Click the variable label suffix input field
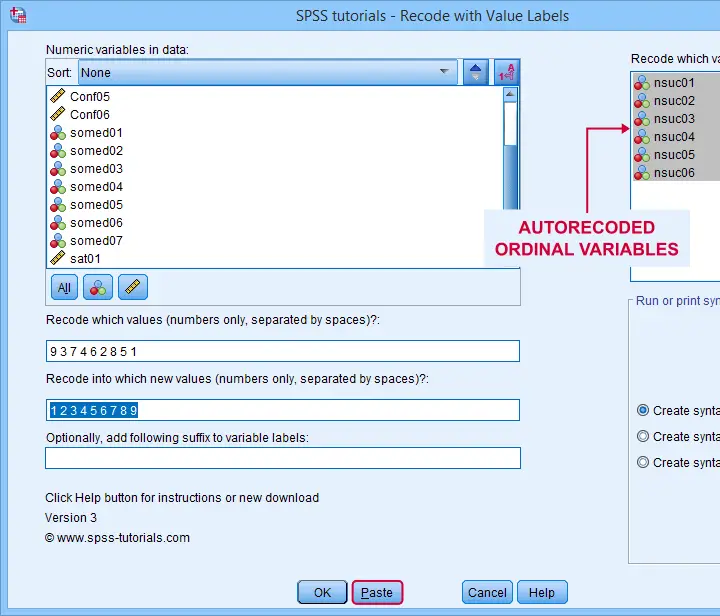Image resolution: width=720 pixels, height=616 pixels. [283, 458]
